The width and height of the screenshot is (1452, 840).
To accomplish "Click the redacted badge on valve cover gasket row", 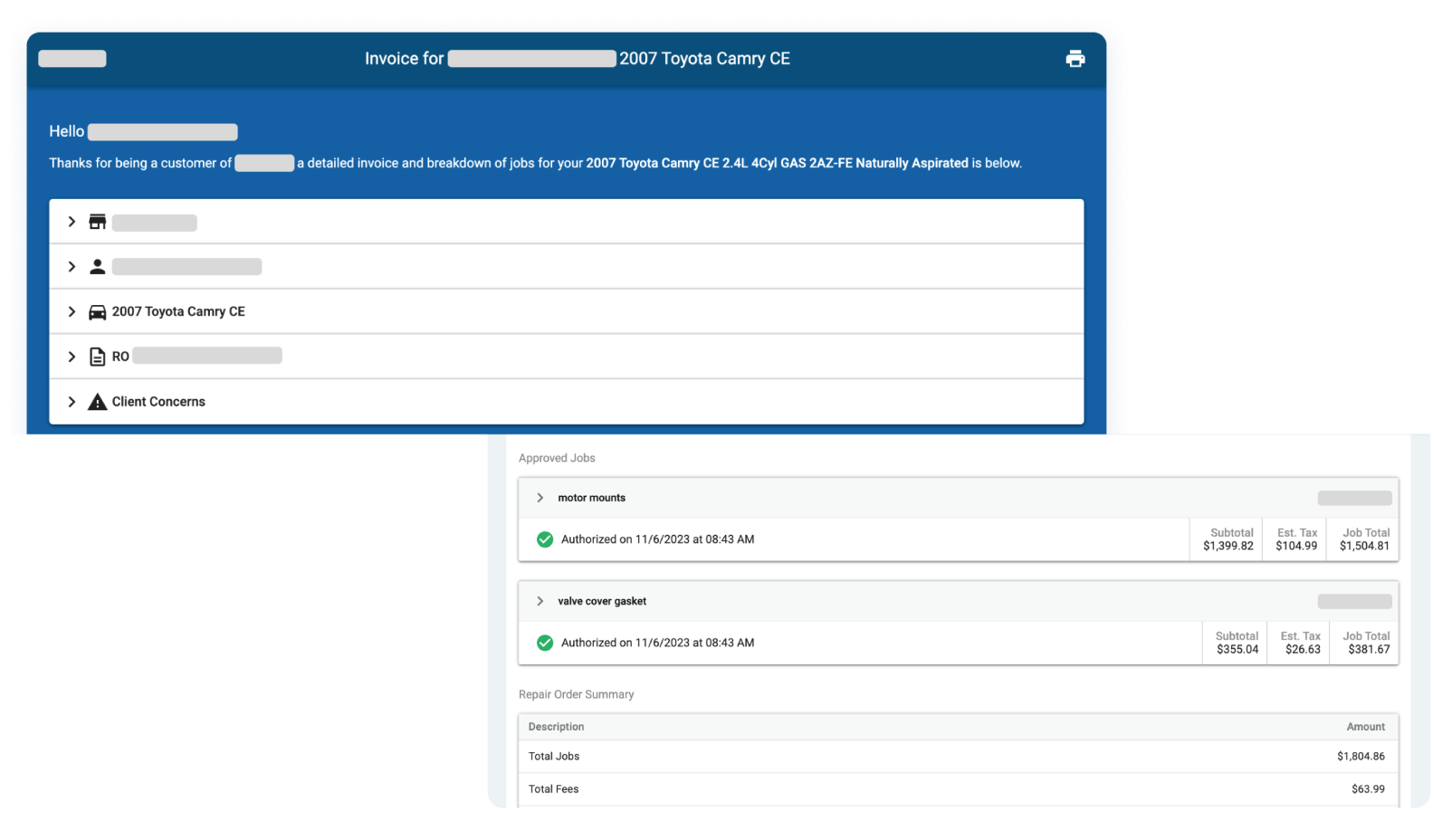I will 1354,601.
